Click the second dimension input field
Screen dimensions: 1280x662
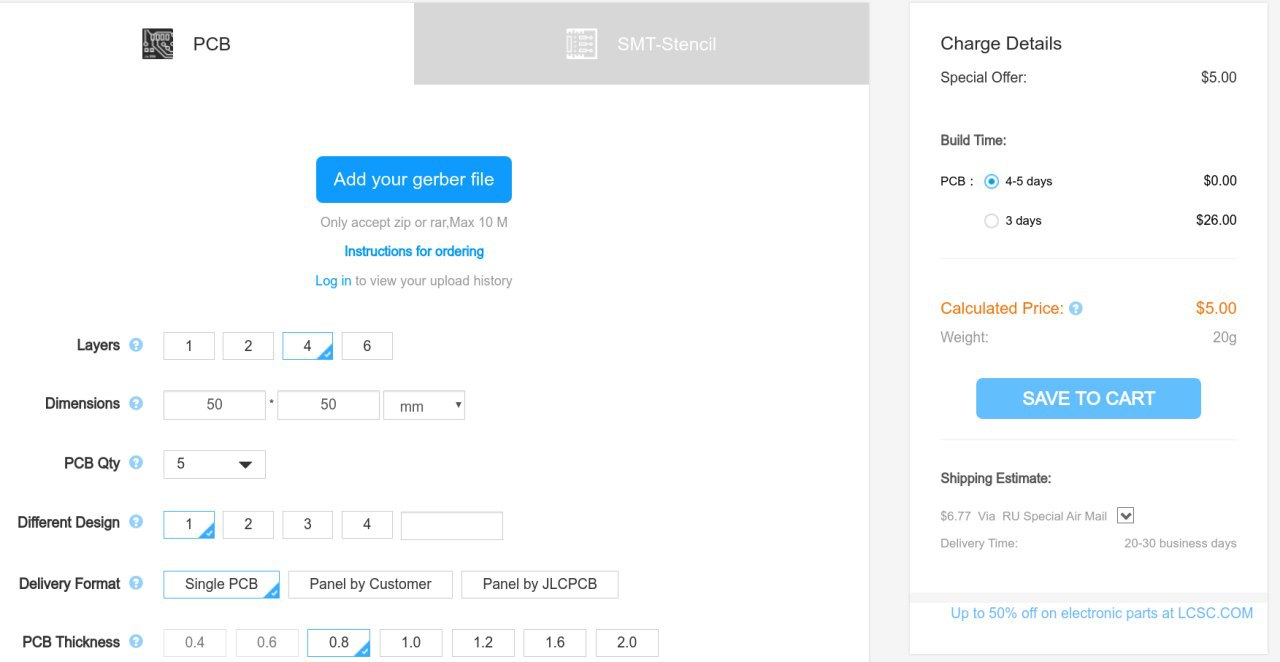[328, 405]
